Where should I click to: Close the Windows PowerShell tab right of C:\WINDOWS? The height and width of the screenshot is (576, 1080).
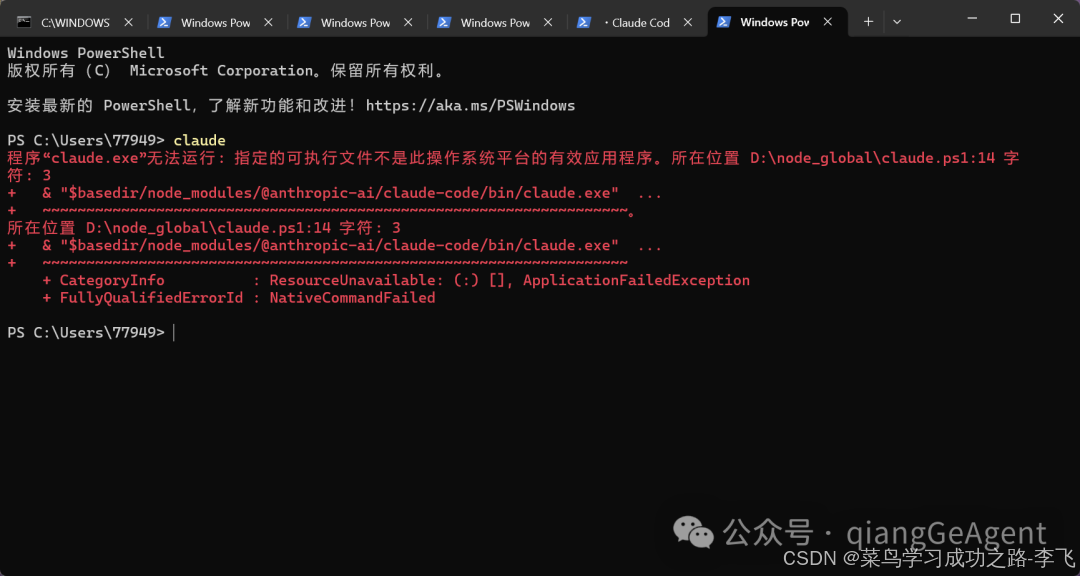[x=268, y=22]
